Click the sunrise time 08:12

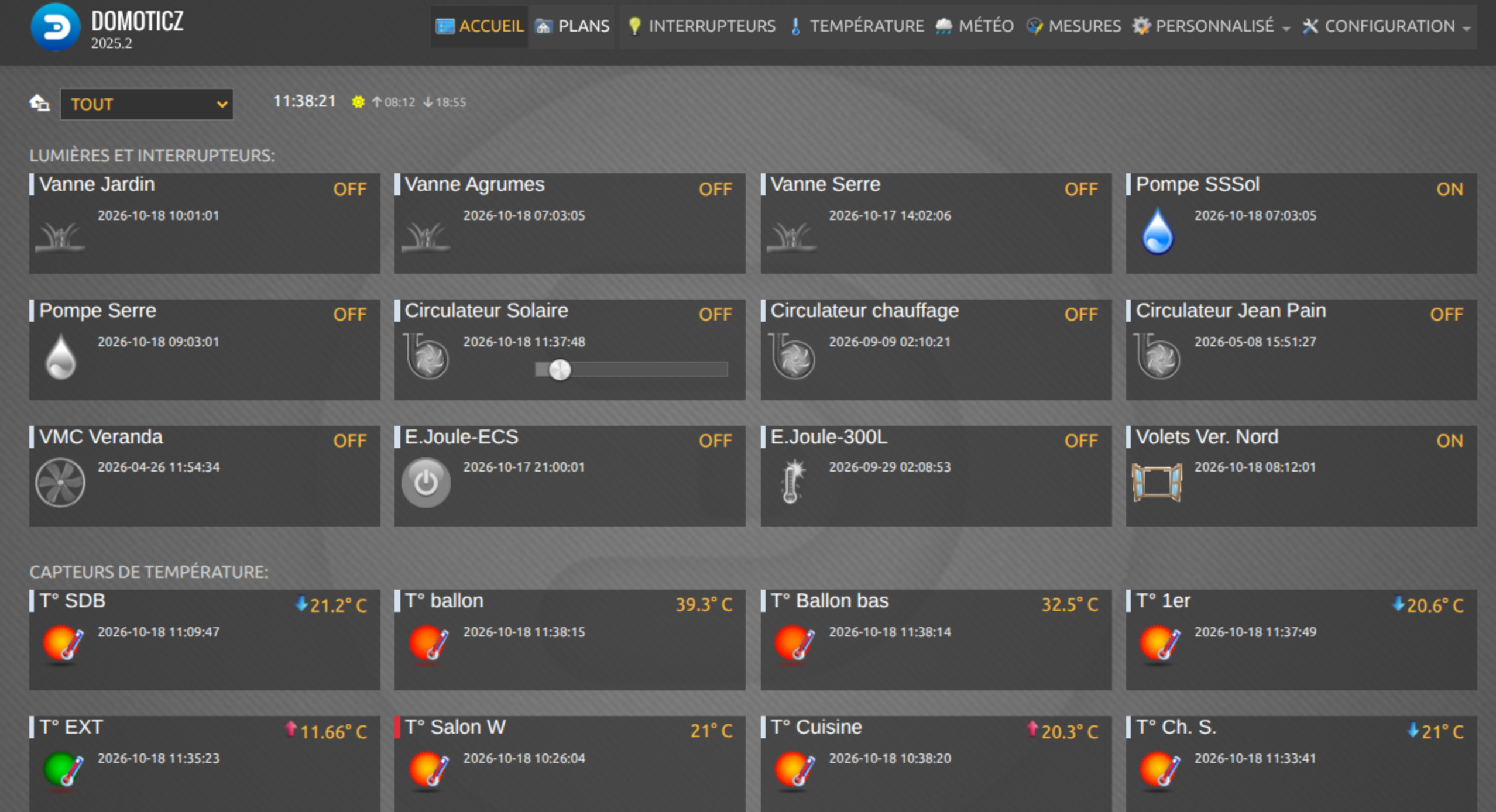coord(400,102)
